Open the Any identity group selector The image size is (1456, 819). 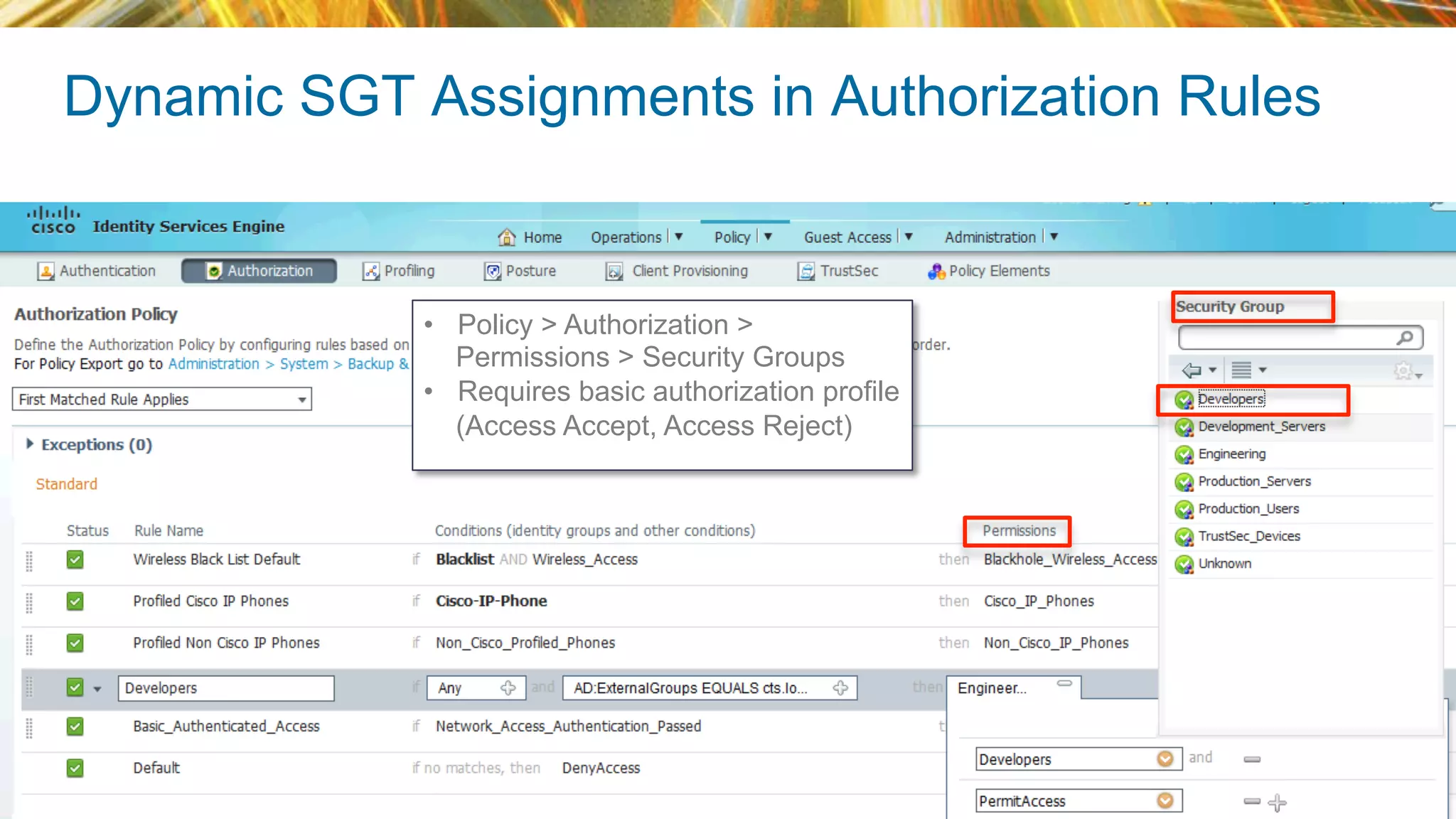476,687
